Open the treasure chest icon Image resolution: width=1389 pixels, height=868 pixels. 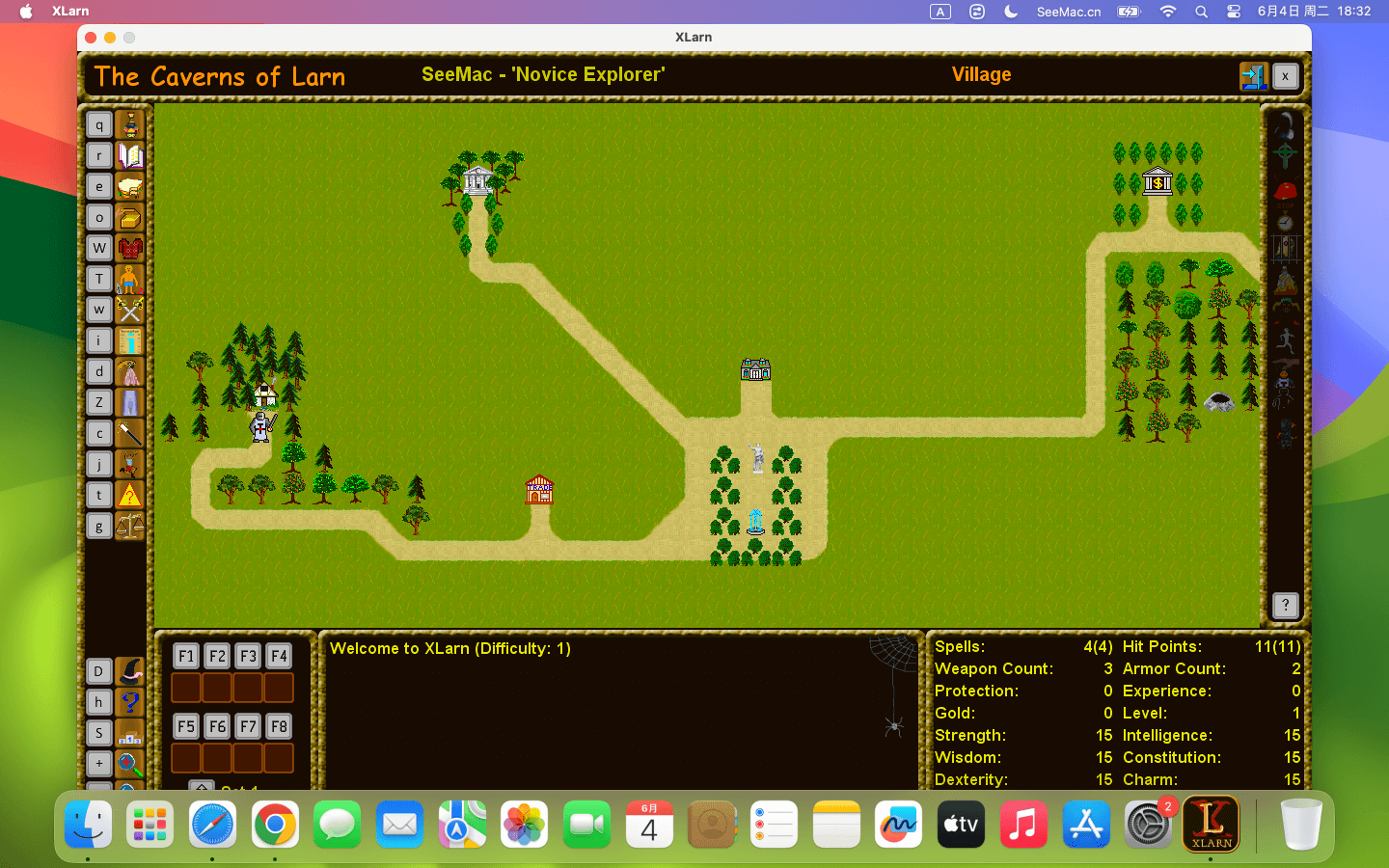tap(130, 218)
